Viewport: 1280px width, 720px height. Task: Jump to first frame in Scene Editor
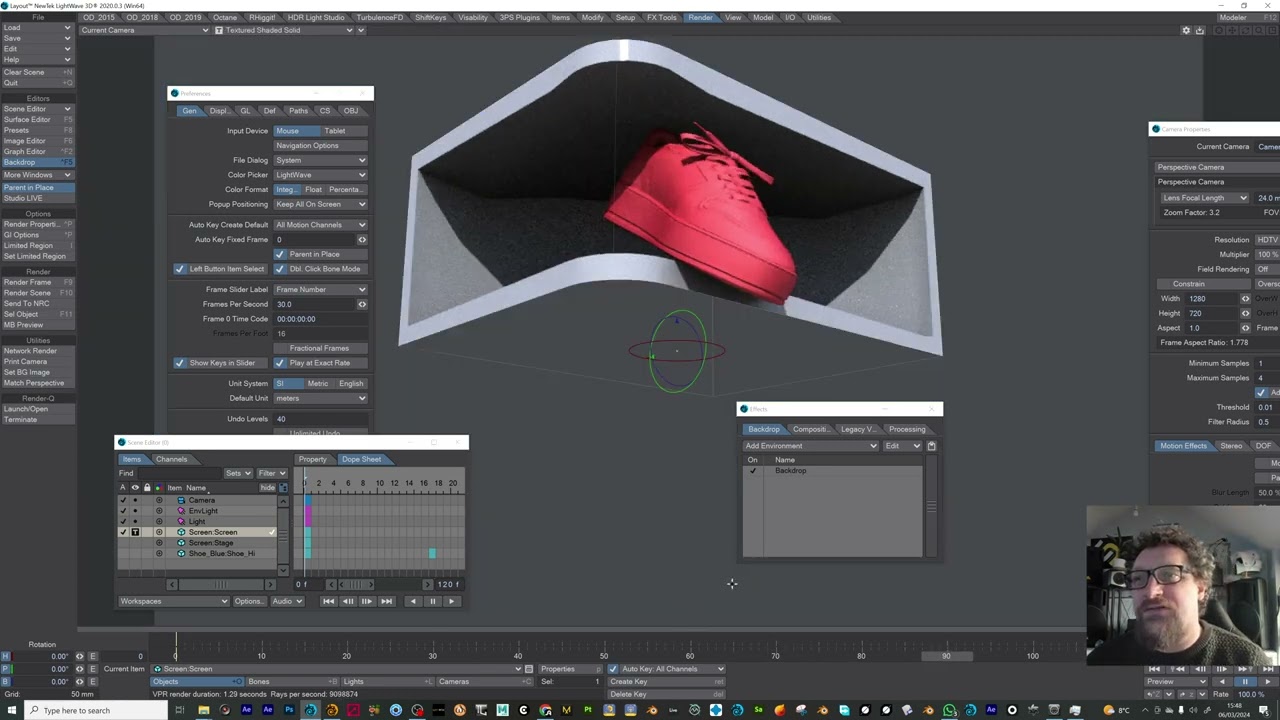click(x=328, y=601)
